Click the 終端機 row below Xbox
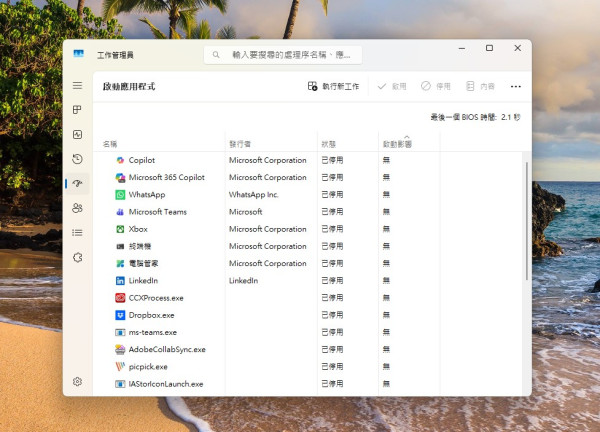 tap(140, 246)
